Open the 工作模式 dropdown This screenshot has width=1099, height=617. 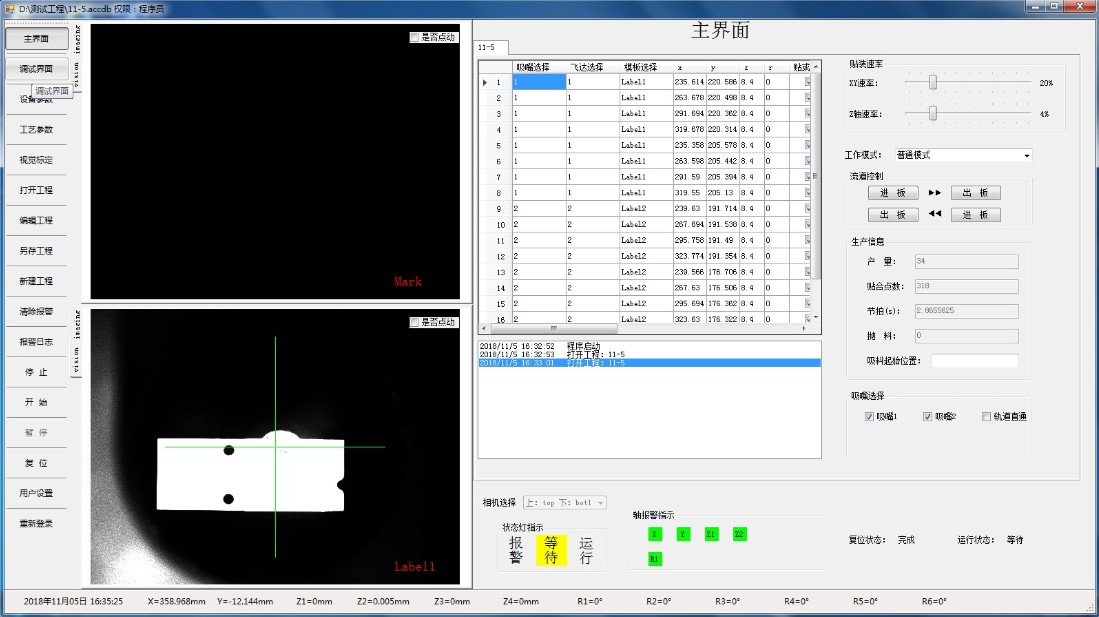(x=1026, y=155)
